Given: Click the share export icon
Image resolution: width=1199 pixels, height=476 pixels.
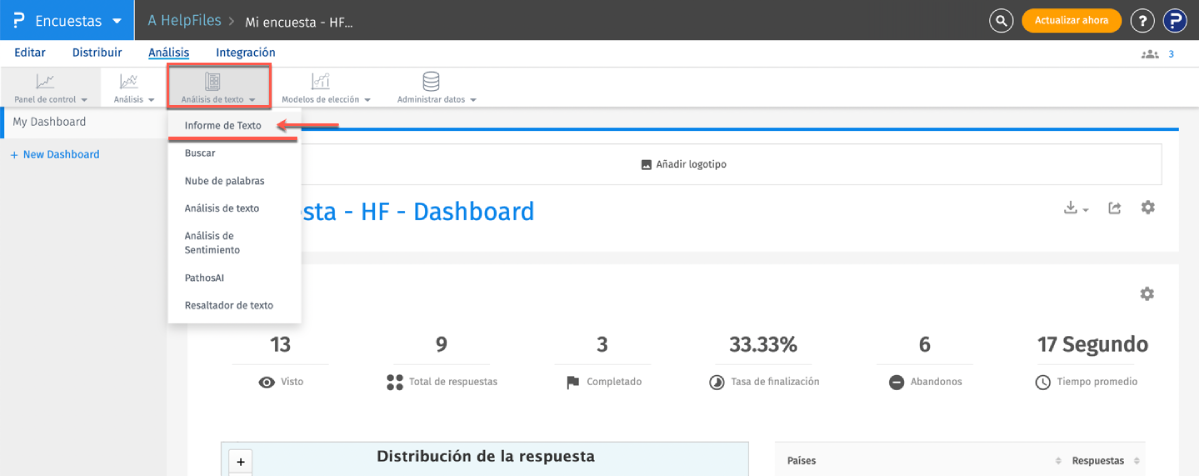Looking at the screenshot, I should [1115, 208].
